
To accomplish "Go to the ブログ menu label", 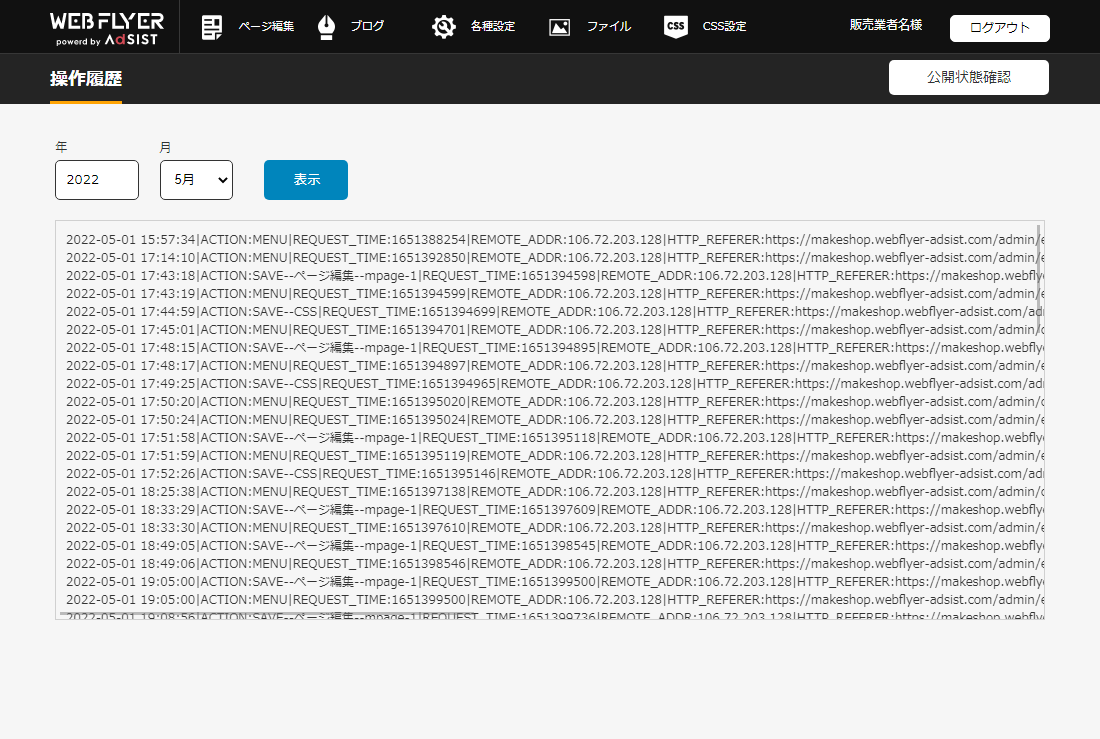I will [367, 27].
